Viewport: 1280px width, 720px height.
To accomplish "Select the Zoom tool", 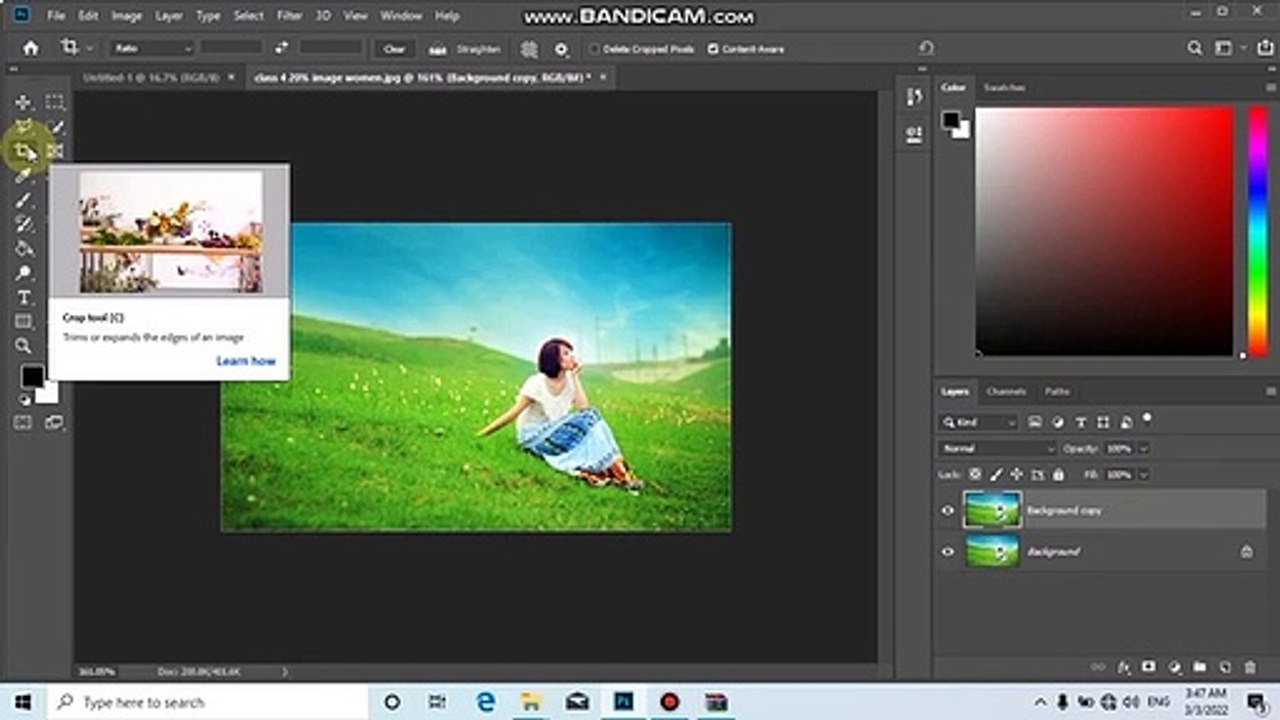I will click(23, 346).
